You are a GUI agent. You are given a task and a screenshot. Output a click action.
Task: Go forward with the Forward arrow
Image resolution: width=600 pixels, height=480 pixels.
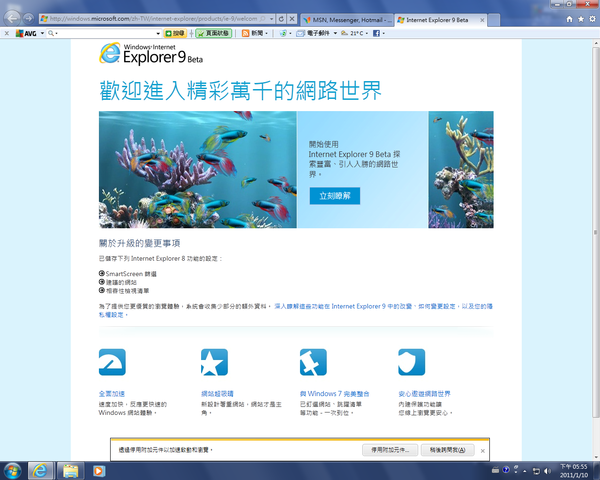28,18
